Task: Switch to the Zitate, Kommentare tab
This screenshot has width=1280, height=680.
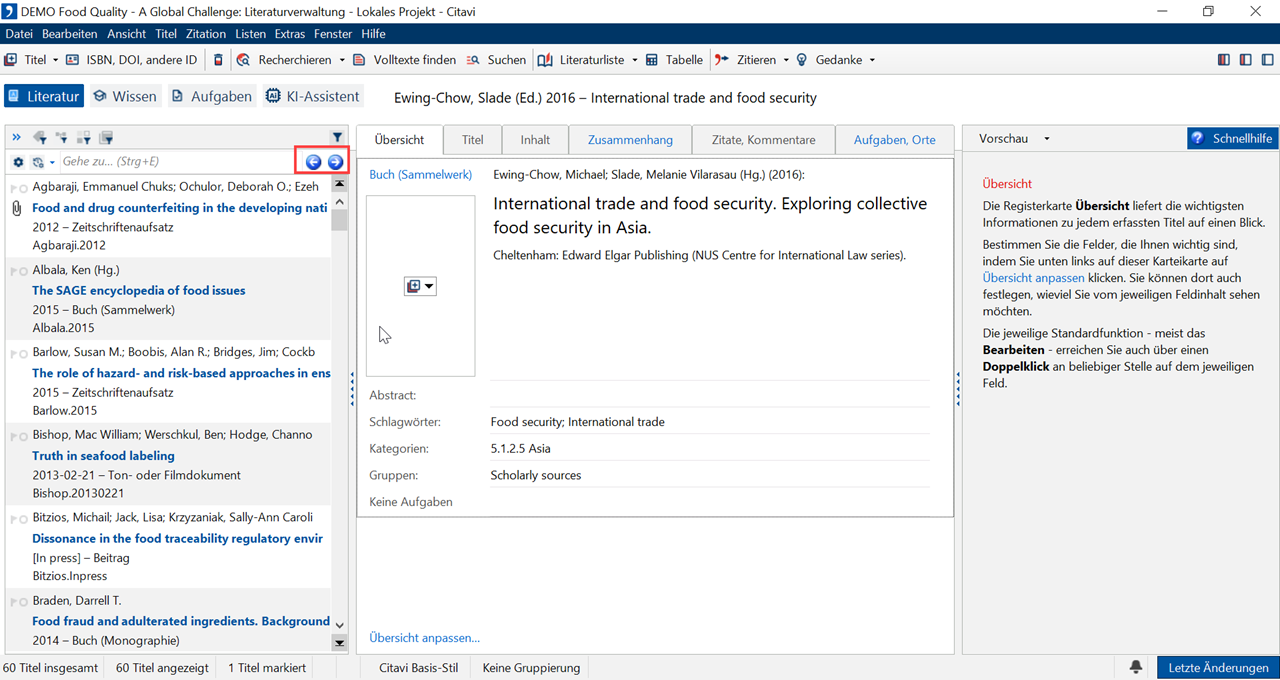Action: coord(763,140)
